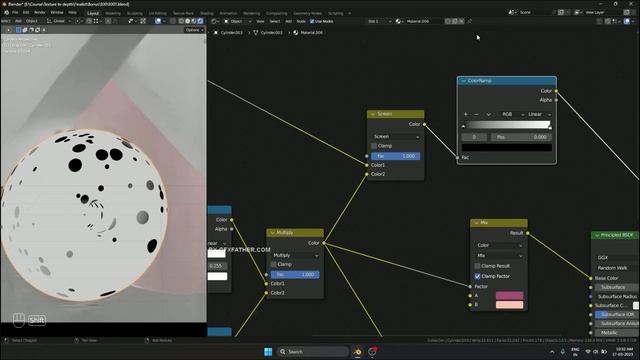Collapse the Mix node
The image size is (640, 360).
476,223
